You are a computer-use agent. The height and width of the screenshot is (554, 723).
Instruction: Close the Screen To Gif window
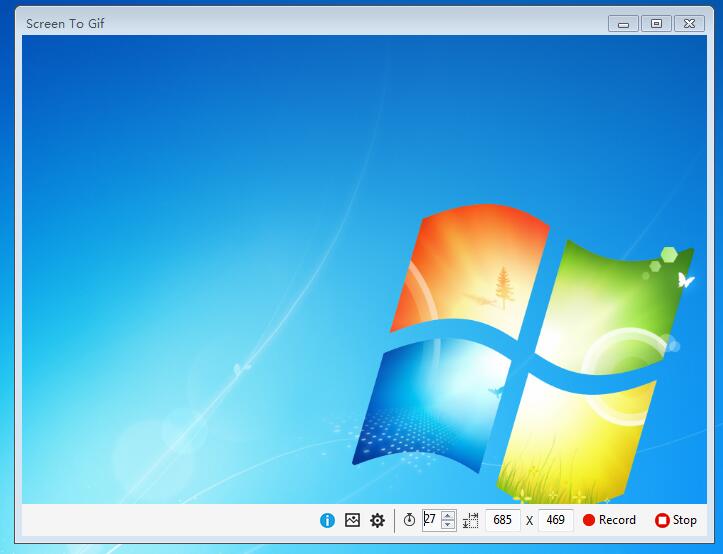pyautogui.click(x=689, y=24)
